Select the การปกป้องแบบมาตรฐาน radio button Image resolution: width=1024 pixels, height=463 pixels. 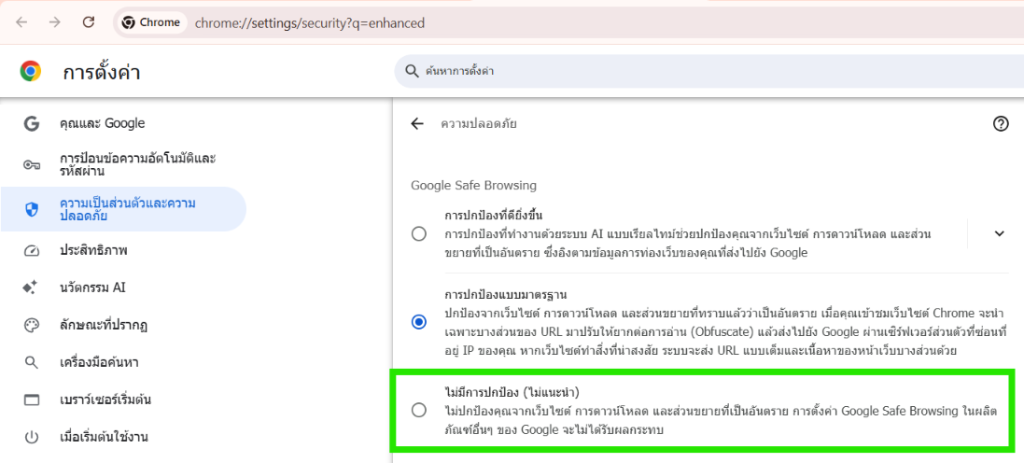coord(419,322)
